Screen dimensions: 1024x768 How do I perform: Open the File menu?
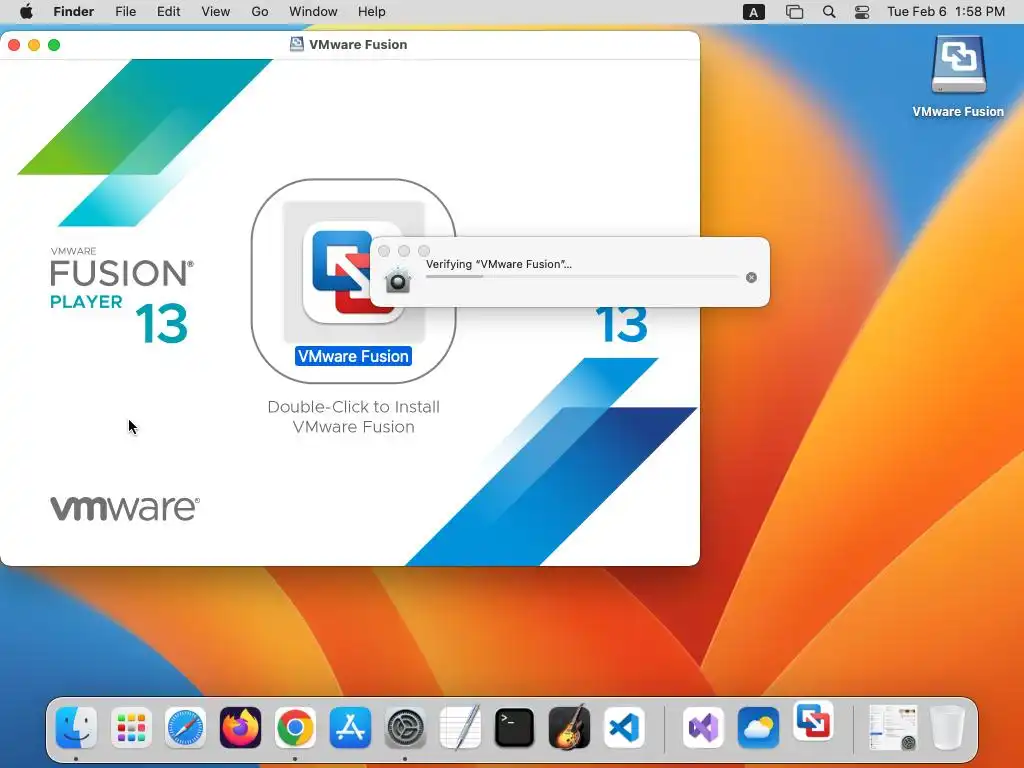(x=125, y=12)
